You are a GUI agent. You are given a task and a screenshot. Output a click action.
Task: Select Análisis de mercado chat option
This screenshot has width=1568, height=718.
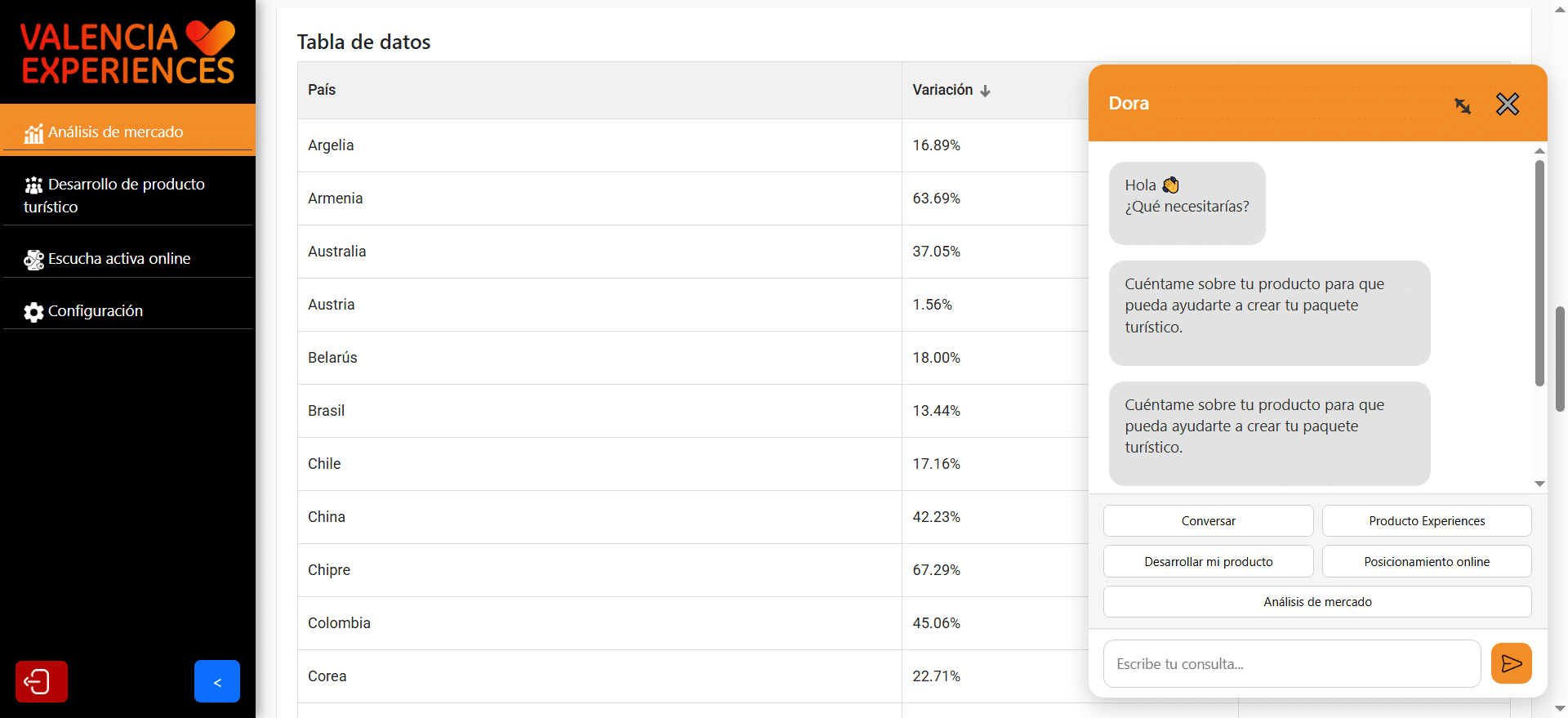(1317, 602)
